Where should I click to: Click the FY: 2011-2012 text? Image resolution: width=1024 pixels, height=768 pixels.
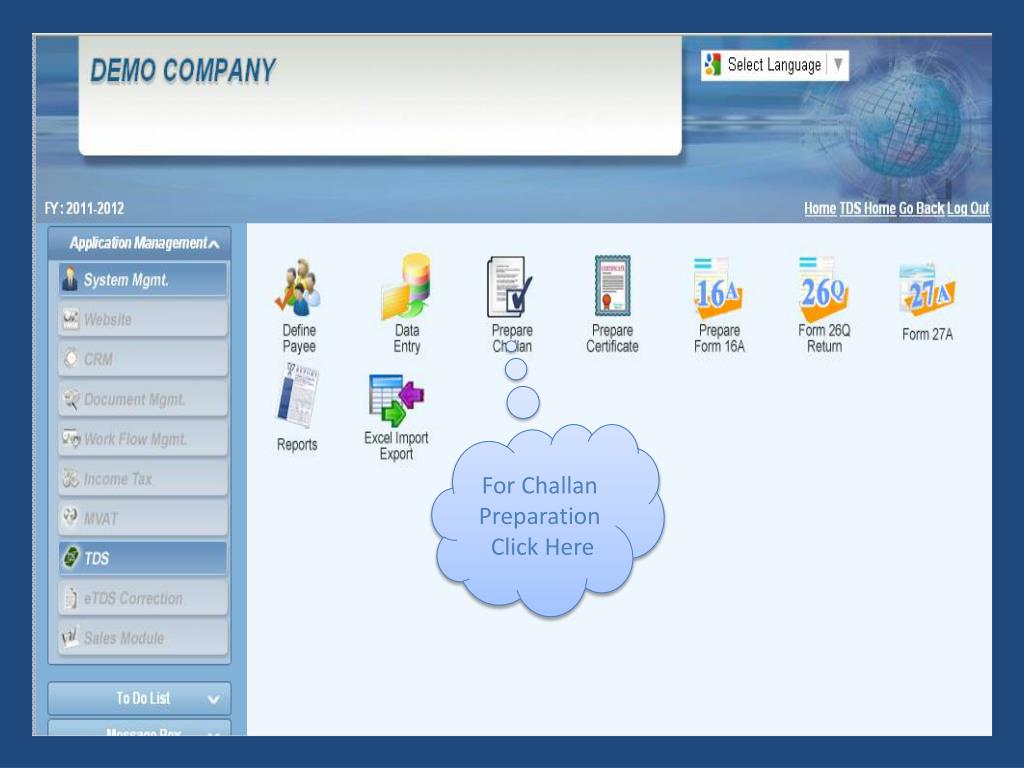click(x=84, y=208)
